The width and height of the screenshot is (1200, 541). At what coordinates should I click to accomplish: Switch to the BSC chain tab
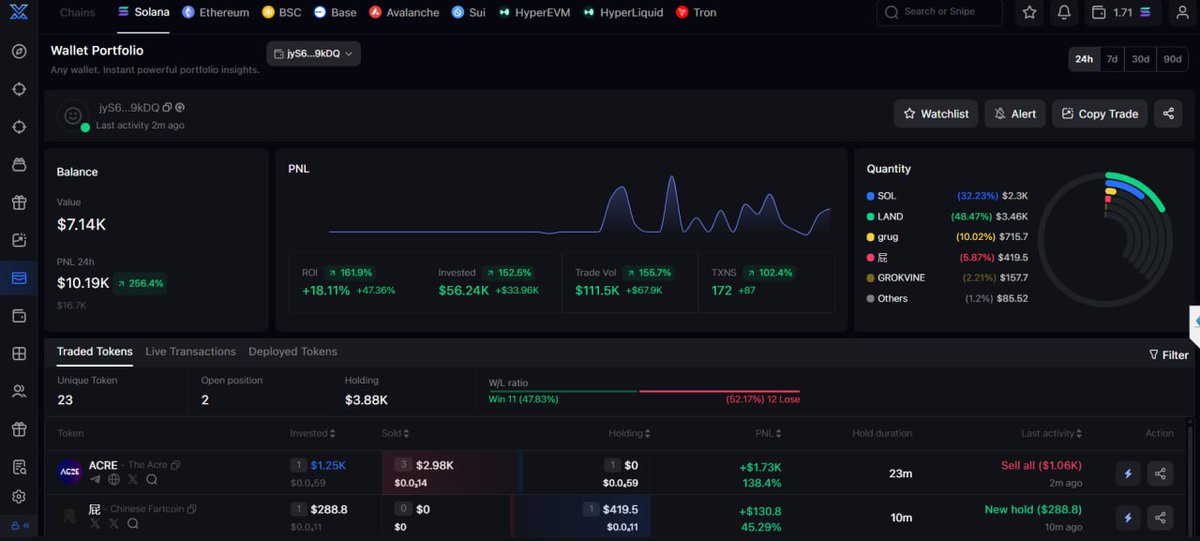pyautogui.click(x=281, y=13)
